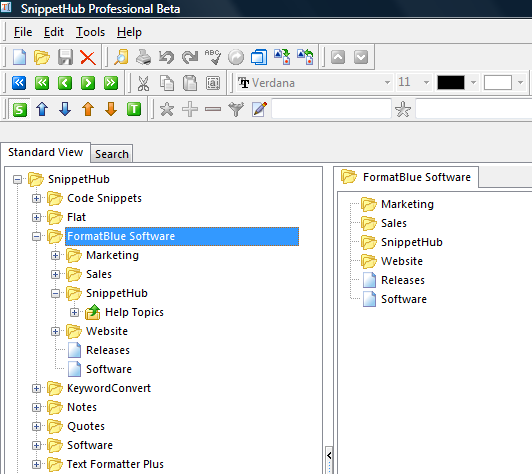Run the ABC spell check tool

point(213,57)
